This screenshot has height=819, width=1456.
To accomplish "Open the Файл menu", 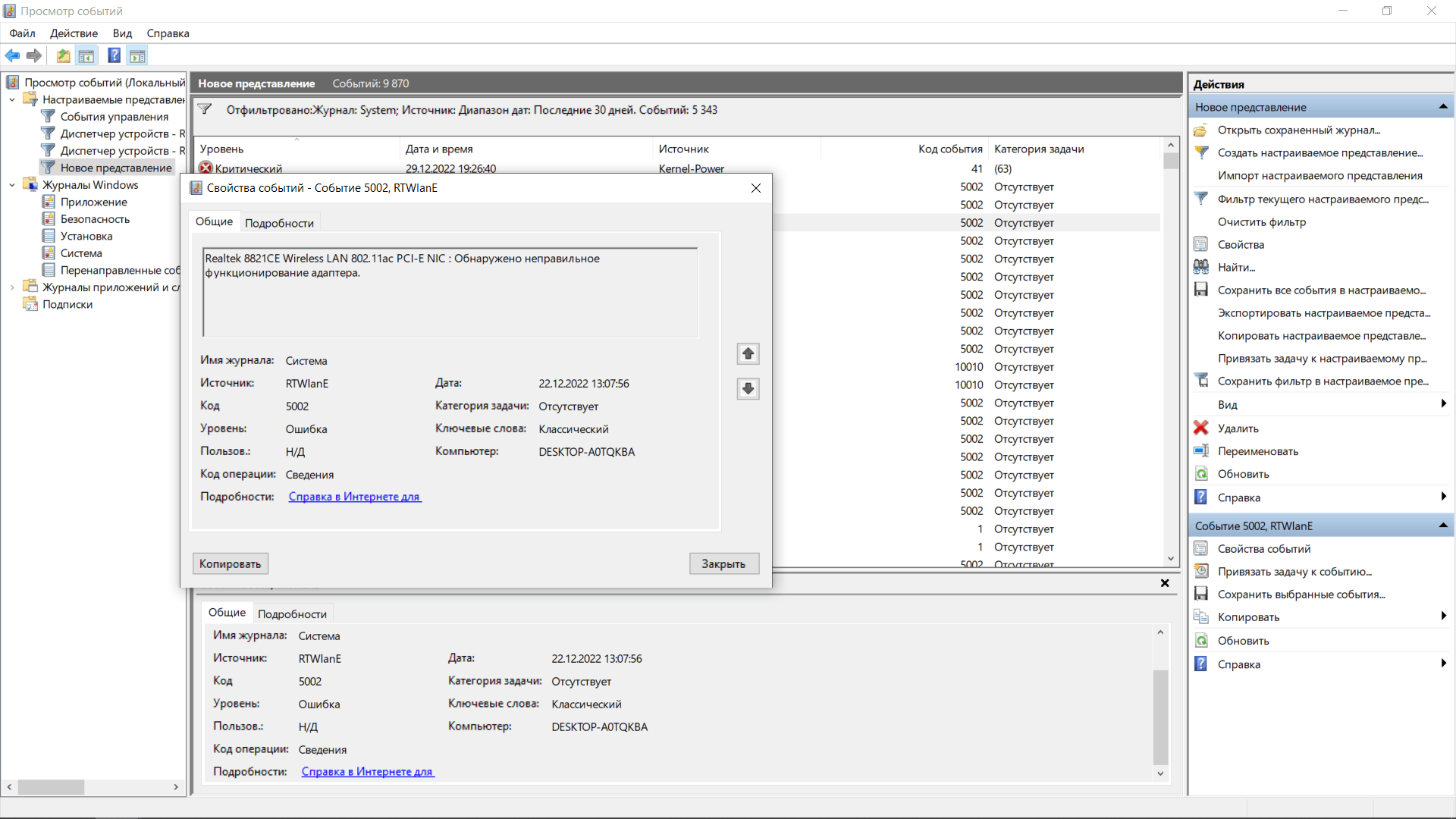I will click(22, 33).
